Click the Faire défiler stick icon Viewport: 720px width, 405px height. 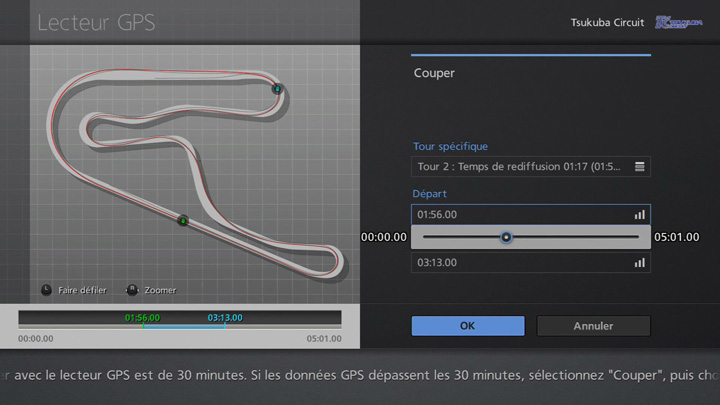[46, 290]
